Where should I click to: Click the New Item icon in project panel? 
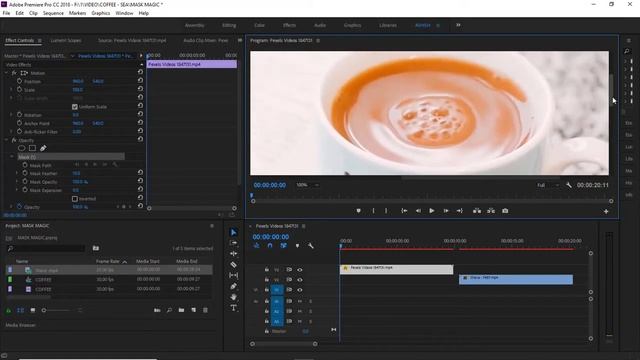pyautogui.click(x=193, y=310)
